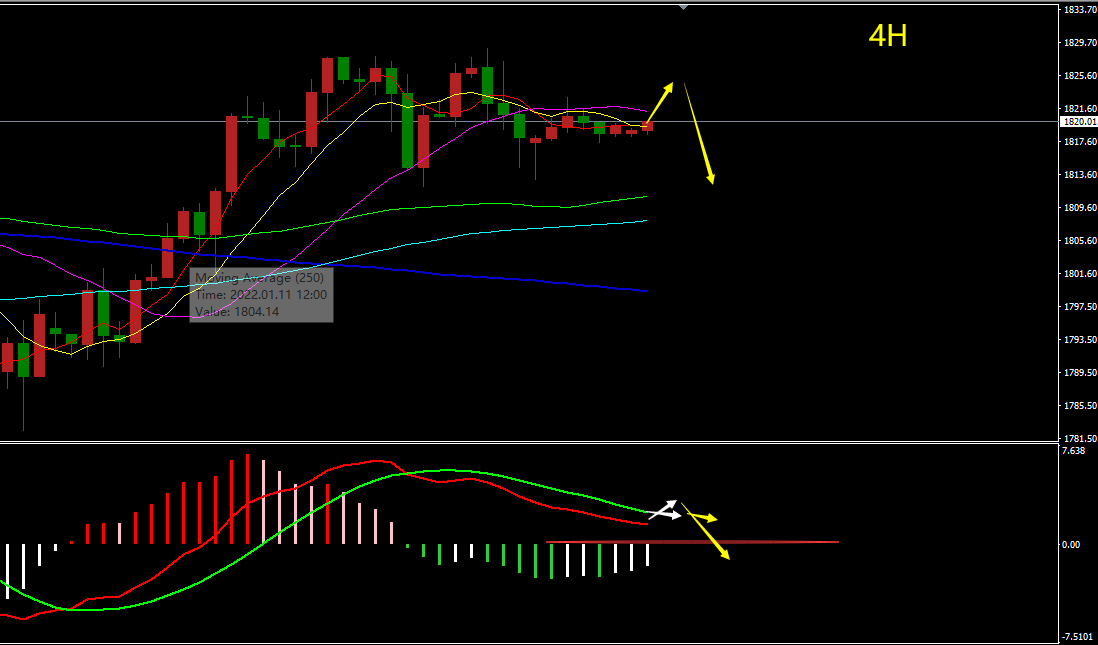This screenshot has width=1098, height=645.
Task: Click the 1789.50 price scale value
Action: click(x=1079, y=373)
